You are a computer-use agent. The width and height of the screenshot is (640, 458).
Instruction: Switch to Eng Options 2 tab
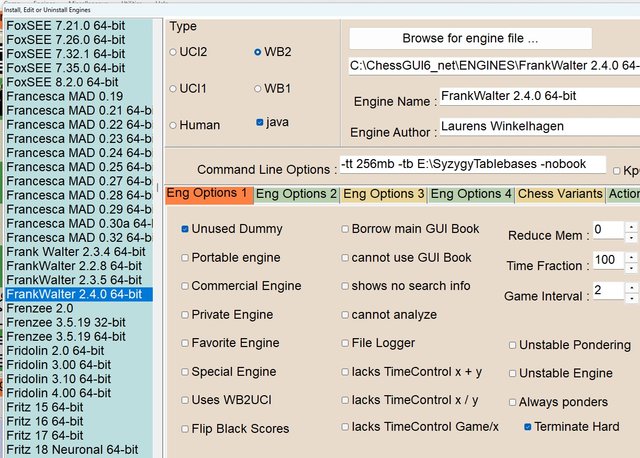(x=296, y=194)
